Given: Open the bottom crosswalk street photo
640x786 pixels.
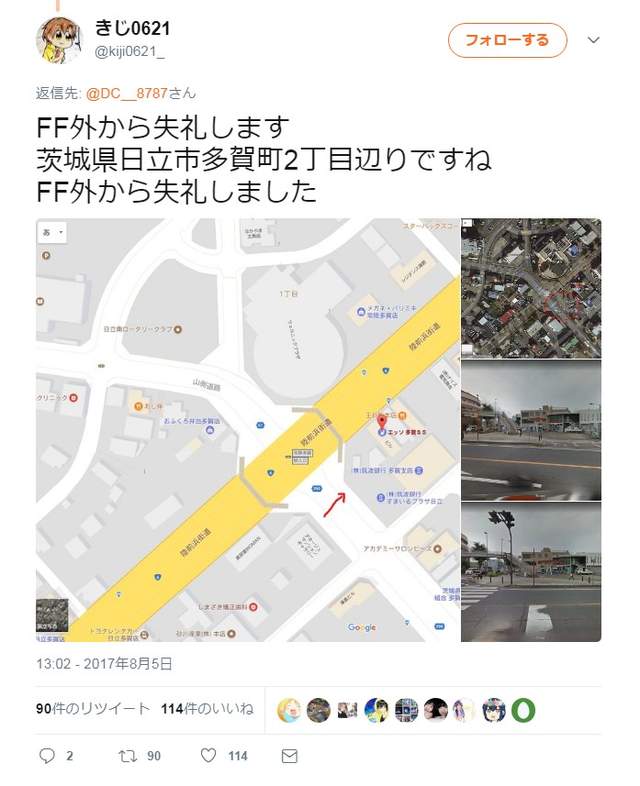Looking at the screenshot, I should 531,572.
